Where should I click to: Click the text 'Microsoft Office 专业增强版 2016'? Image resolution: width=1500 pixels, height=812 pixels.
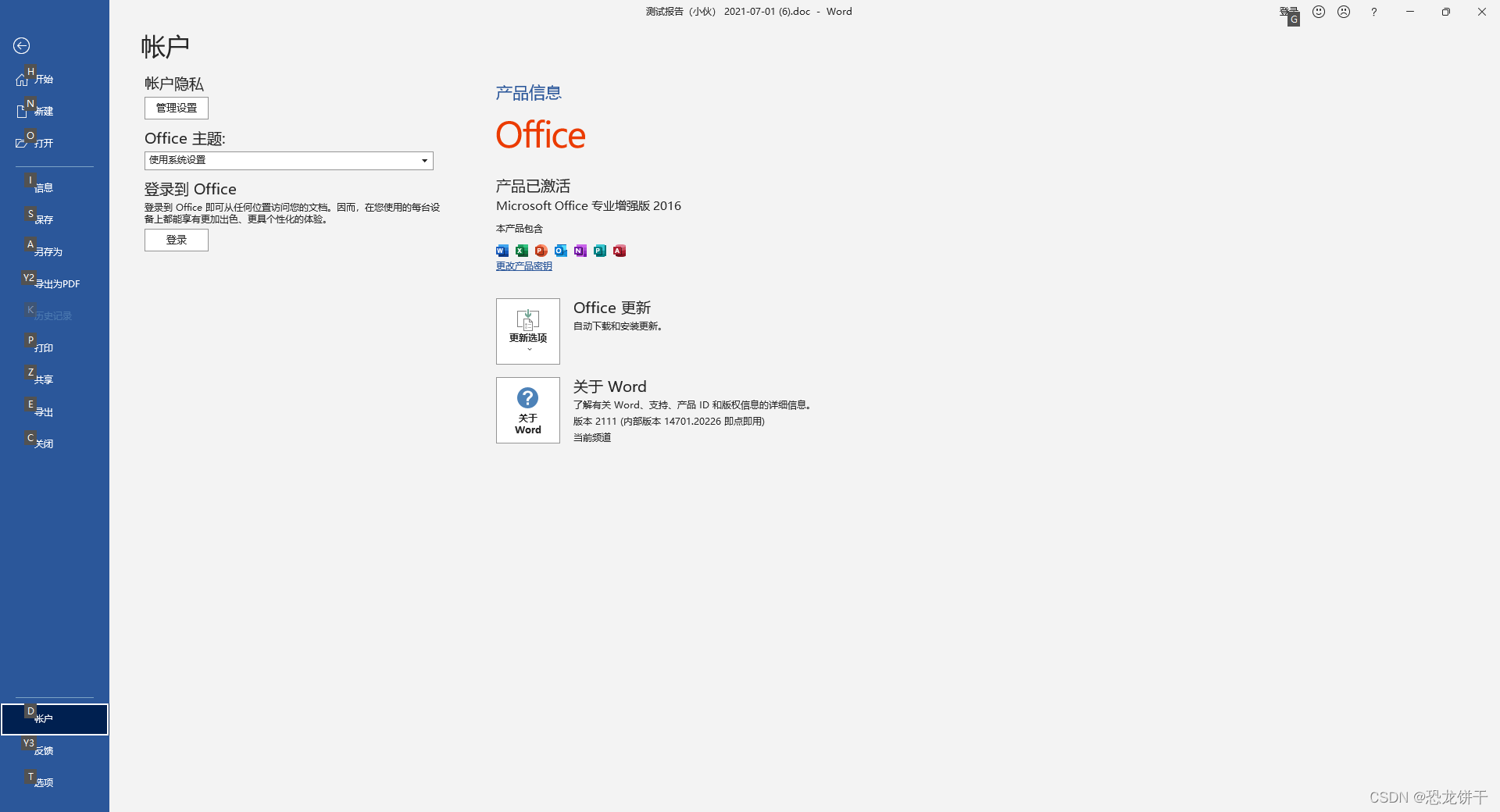[x=588, y=206]
